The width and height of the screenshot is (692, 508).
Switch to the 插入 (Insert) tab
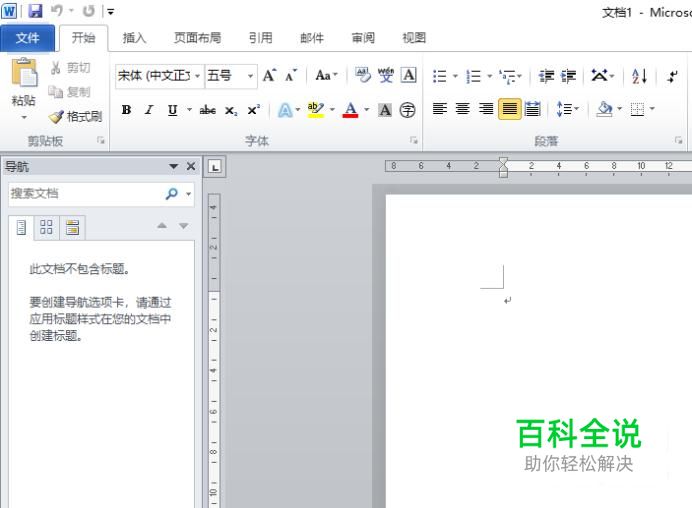tap(134, 38)
